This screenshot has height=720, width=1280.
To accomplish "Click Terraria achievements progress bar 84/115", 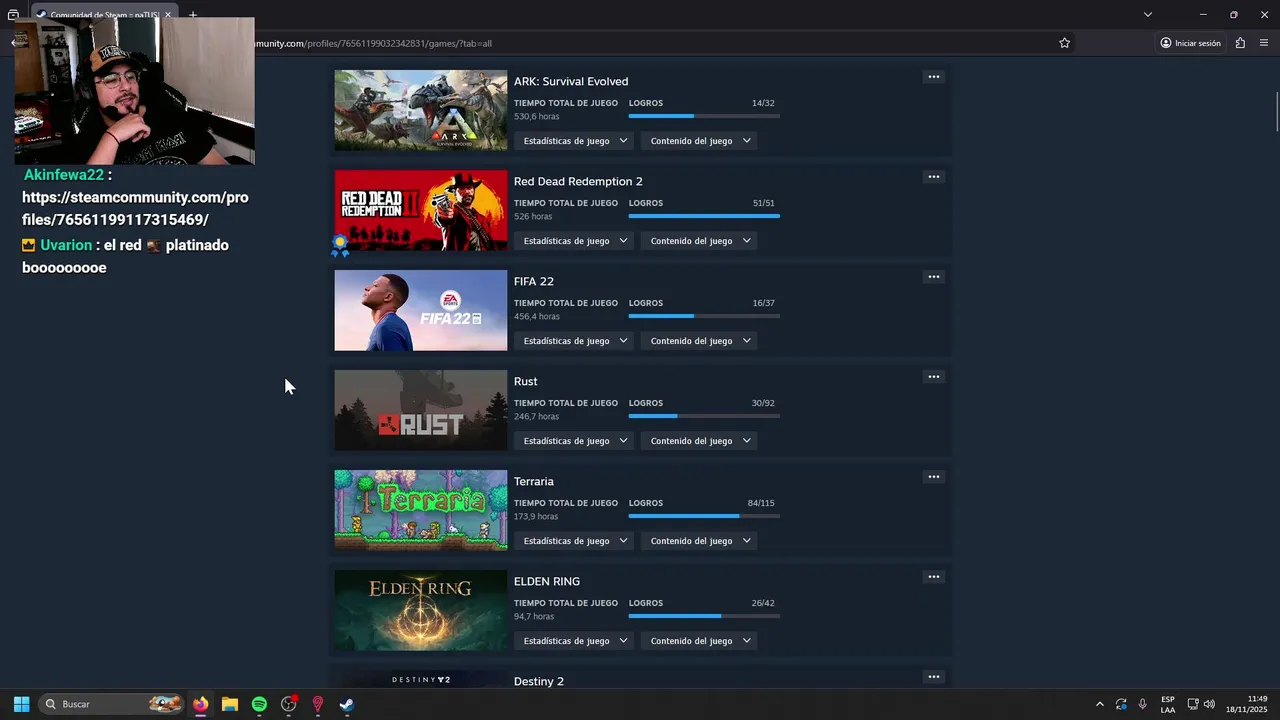I will (x=704, y=516).
